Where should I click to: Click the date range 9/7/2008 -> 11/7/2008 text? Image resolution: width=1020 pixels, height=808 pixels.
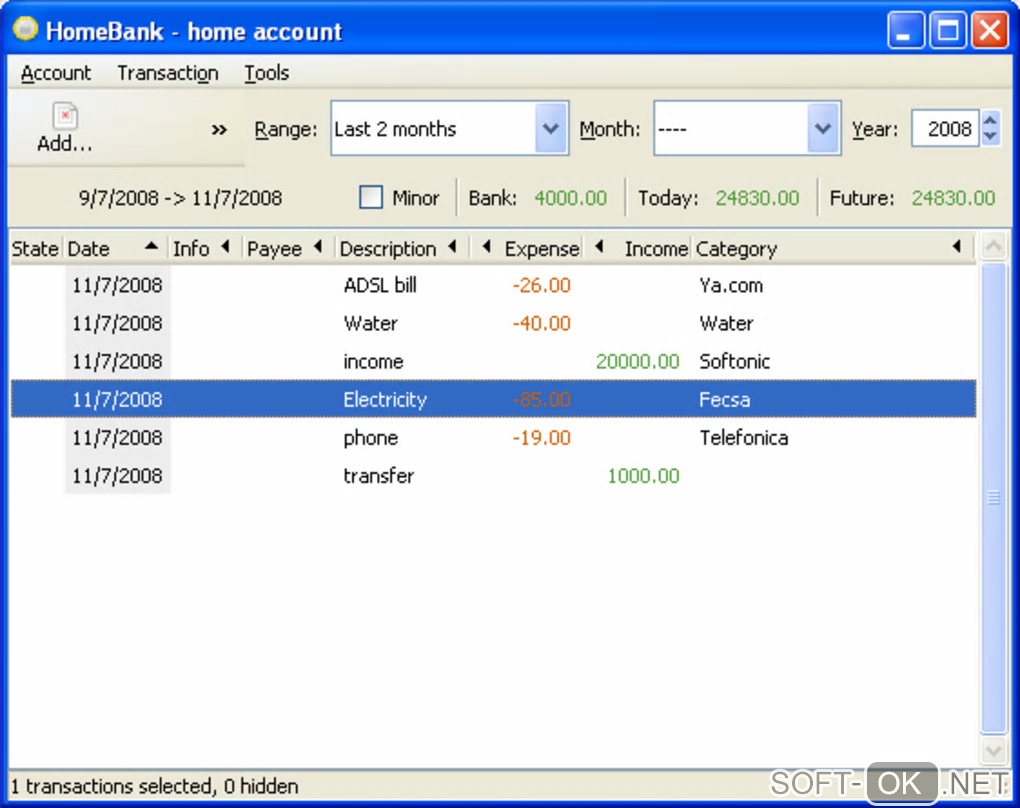tap(180, 198)
